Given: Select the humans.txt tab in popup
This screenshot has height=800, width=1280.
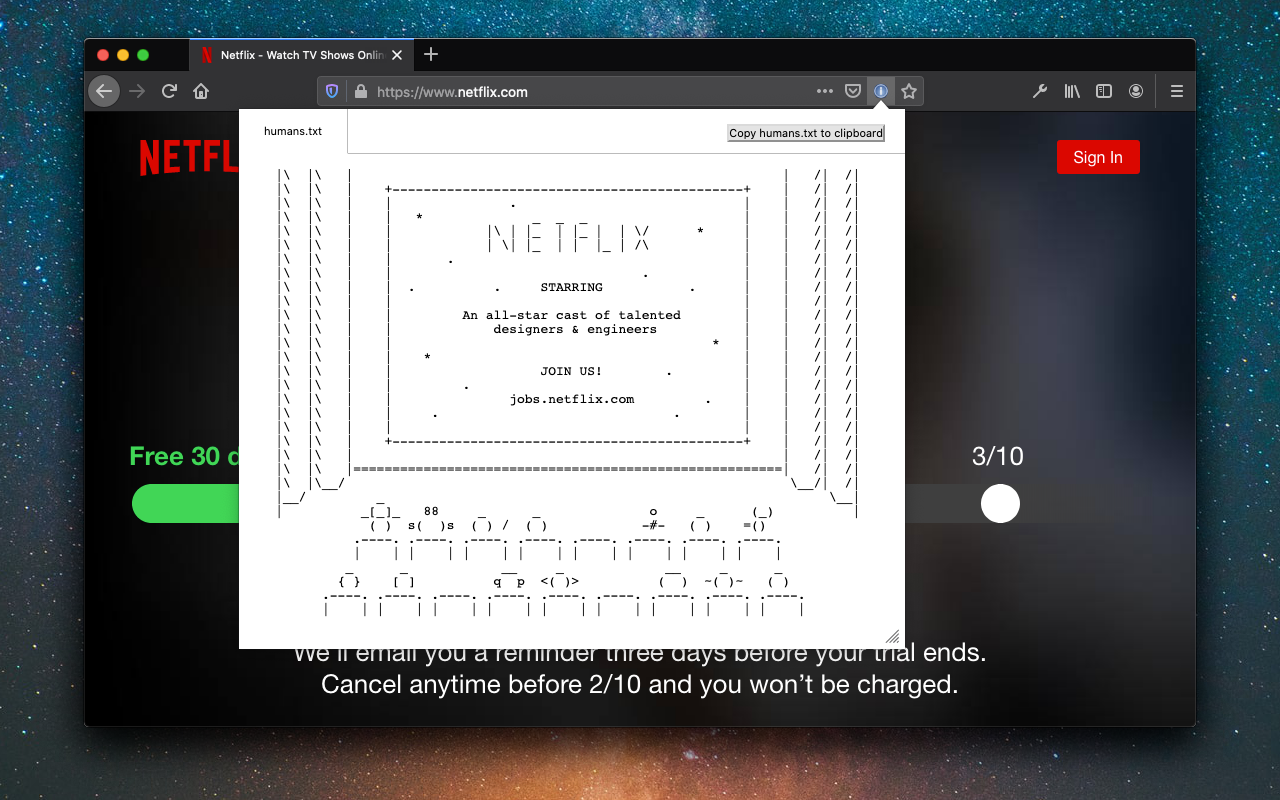Looking at the screenshot, I should tap(293, 131).
